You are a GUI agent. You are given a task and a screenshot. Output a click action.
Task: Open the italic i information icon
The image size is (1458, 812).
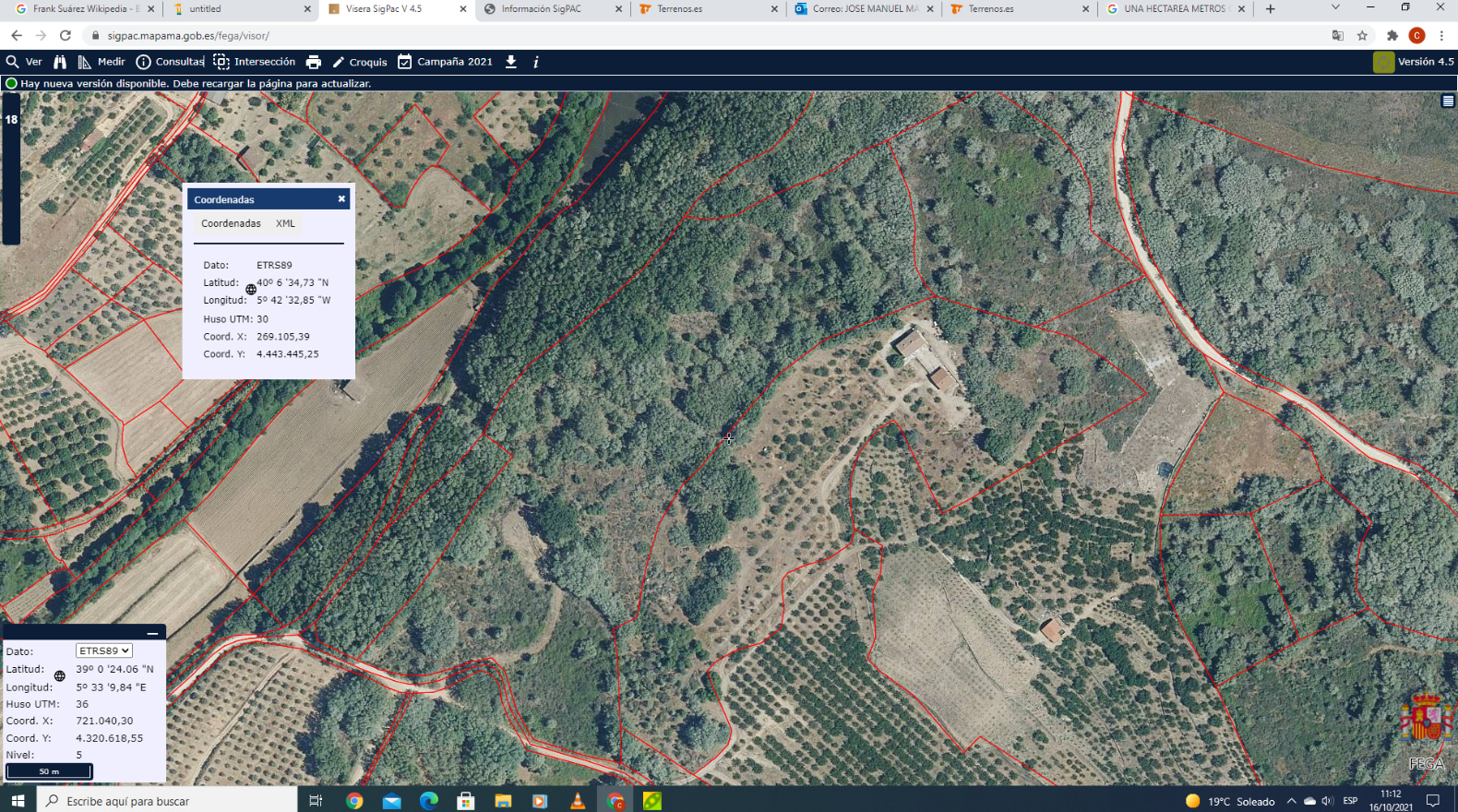point(536,62)
